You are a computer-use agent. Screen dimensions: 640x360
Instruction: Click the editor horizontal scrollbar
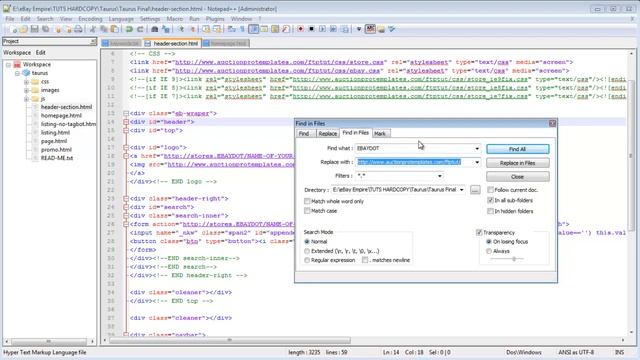click(x=230, y=340)
